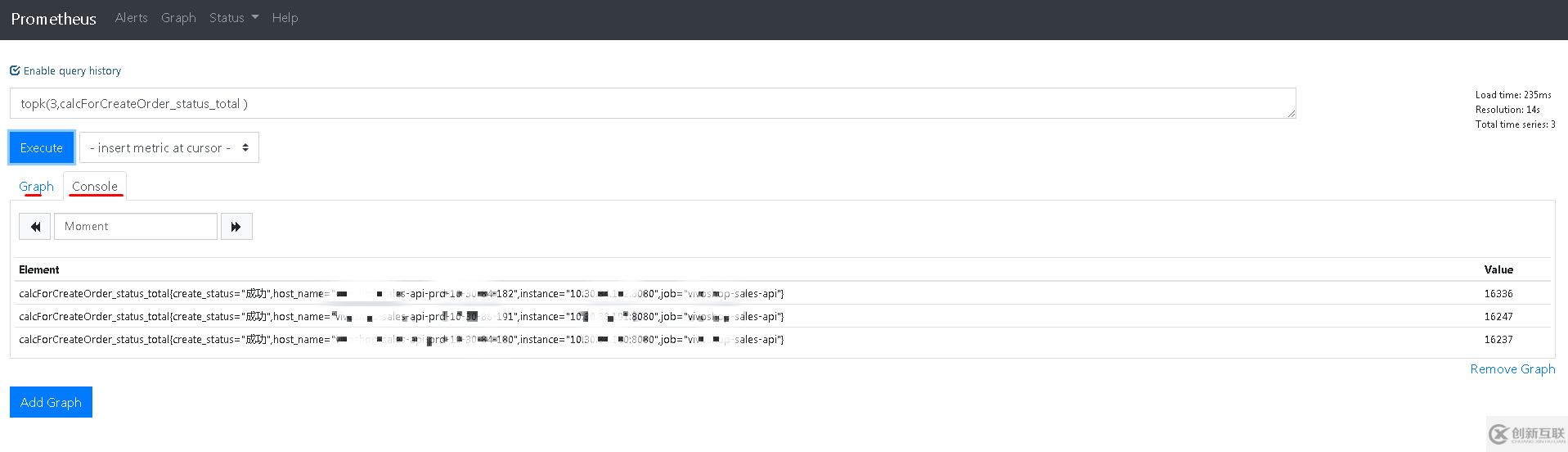
Task: Click the watermark logo in bottom corner
Action: click(x=1526, y=434)
